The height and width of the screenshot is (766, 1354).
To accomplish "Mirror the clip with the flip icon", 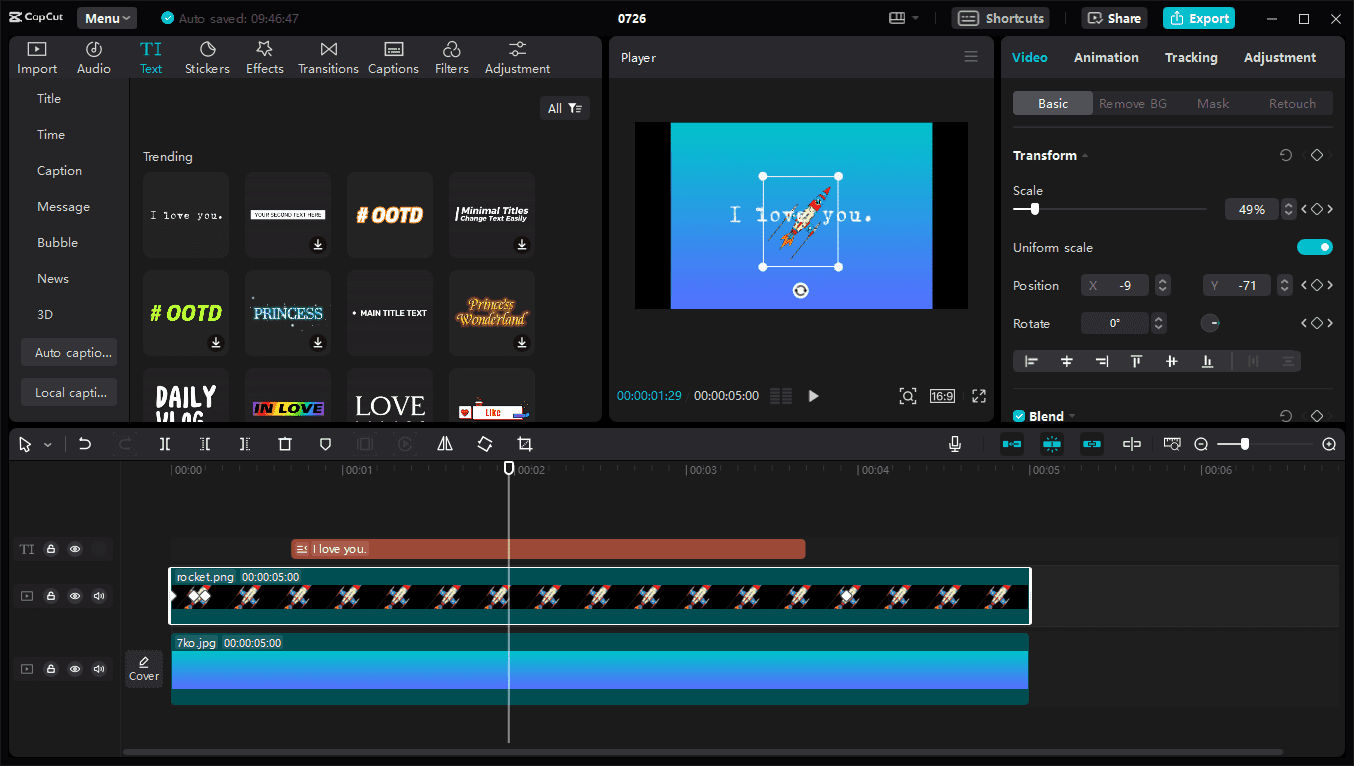I will 445,444.
